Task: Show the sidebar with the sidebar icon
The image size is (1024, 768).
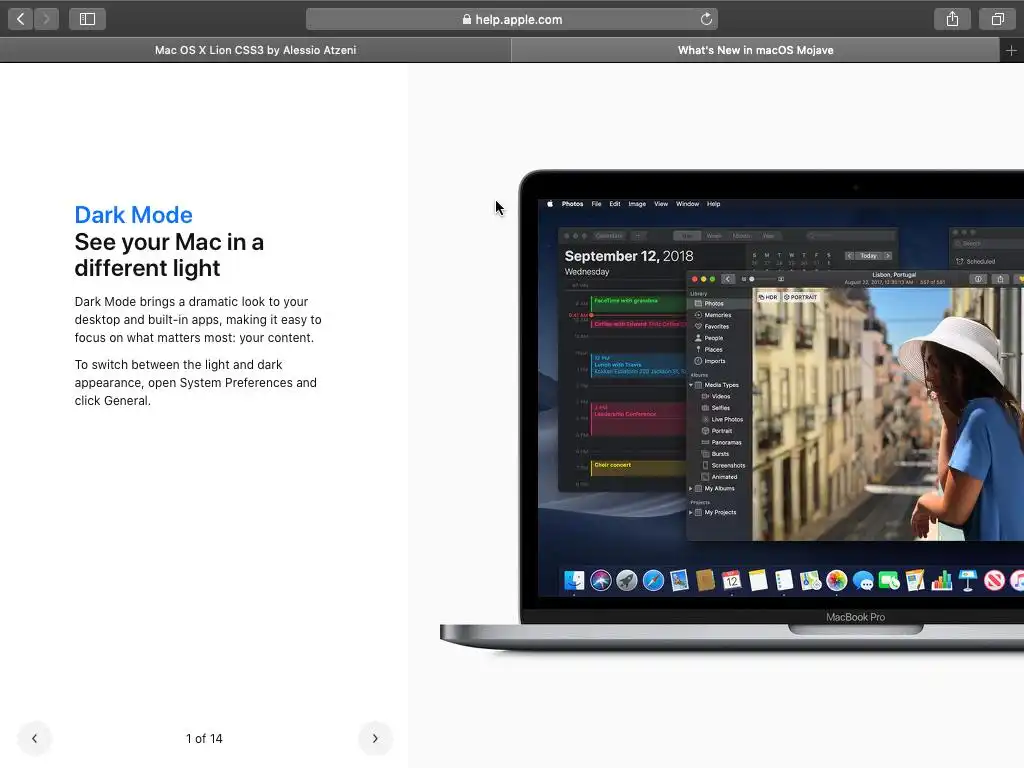Action: click(88, 19)
